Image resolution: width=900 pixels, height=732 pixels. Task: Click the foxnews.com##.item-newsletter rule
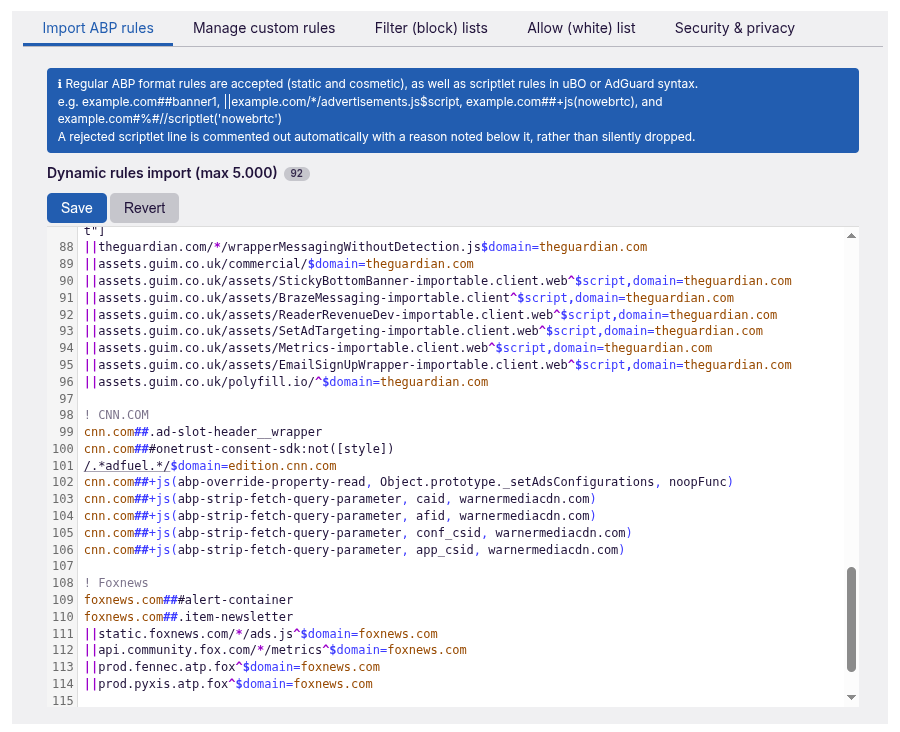(x=189, y=617)
